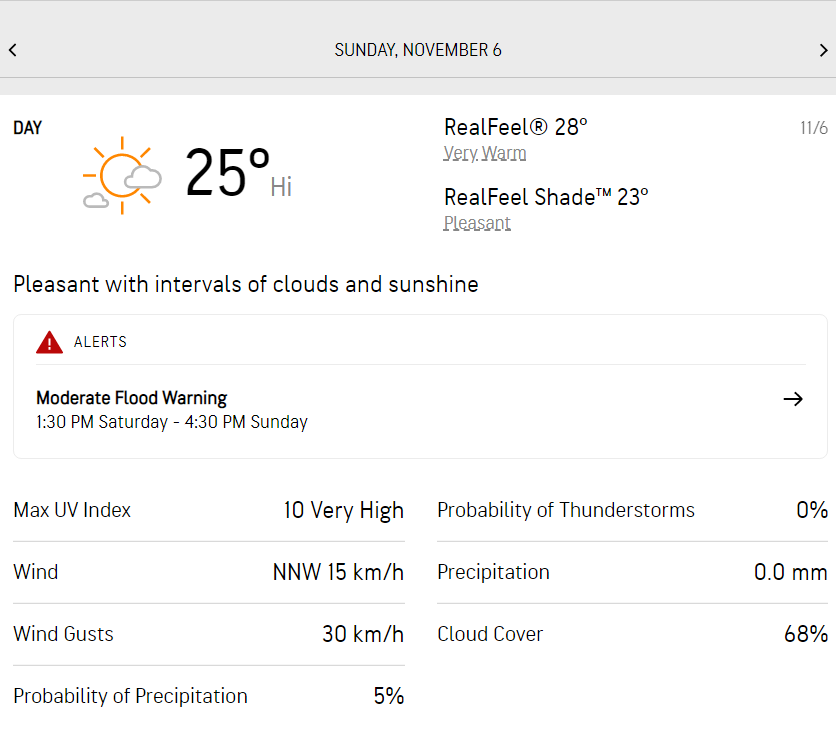Click the previous day left arrow
This screenshot has height=751, width=836.
click(x=12, y=50)
